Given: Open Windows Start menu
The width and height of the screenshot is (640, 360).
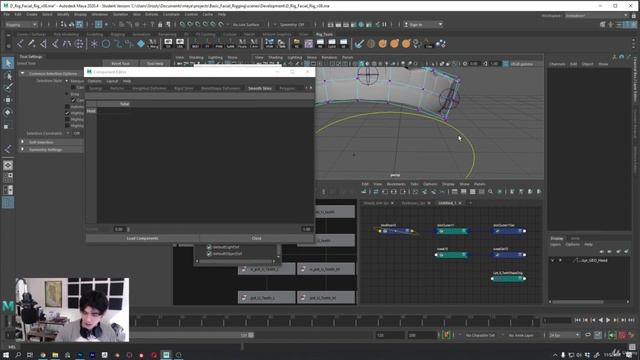Looking at the screenshot, I should [6, 355].
